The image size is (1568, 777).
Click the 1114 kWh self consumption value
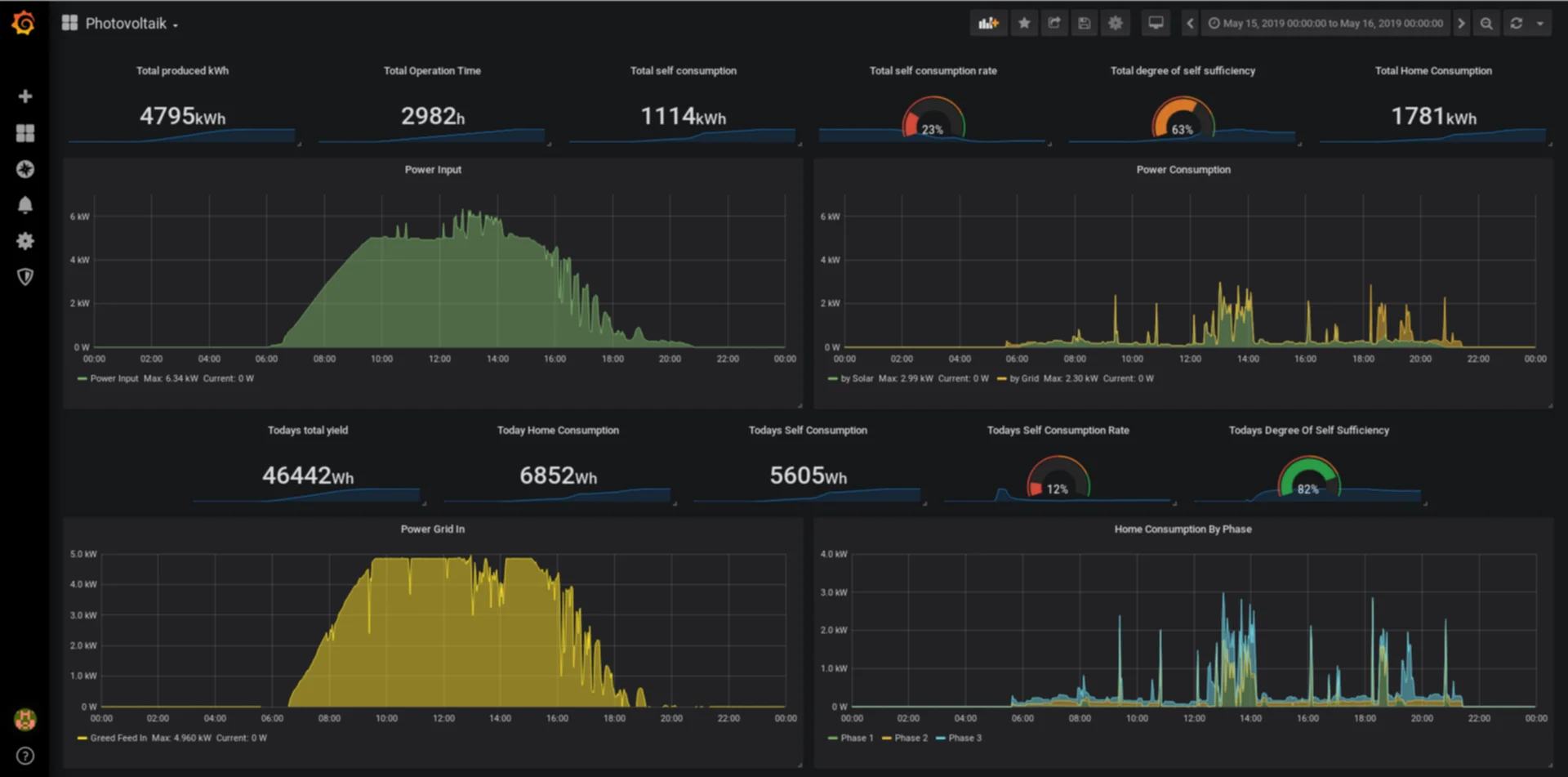[684, 116]
